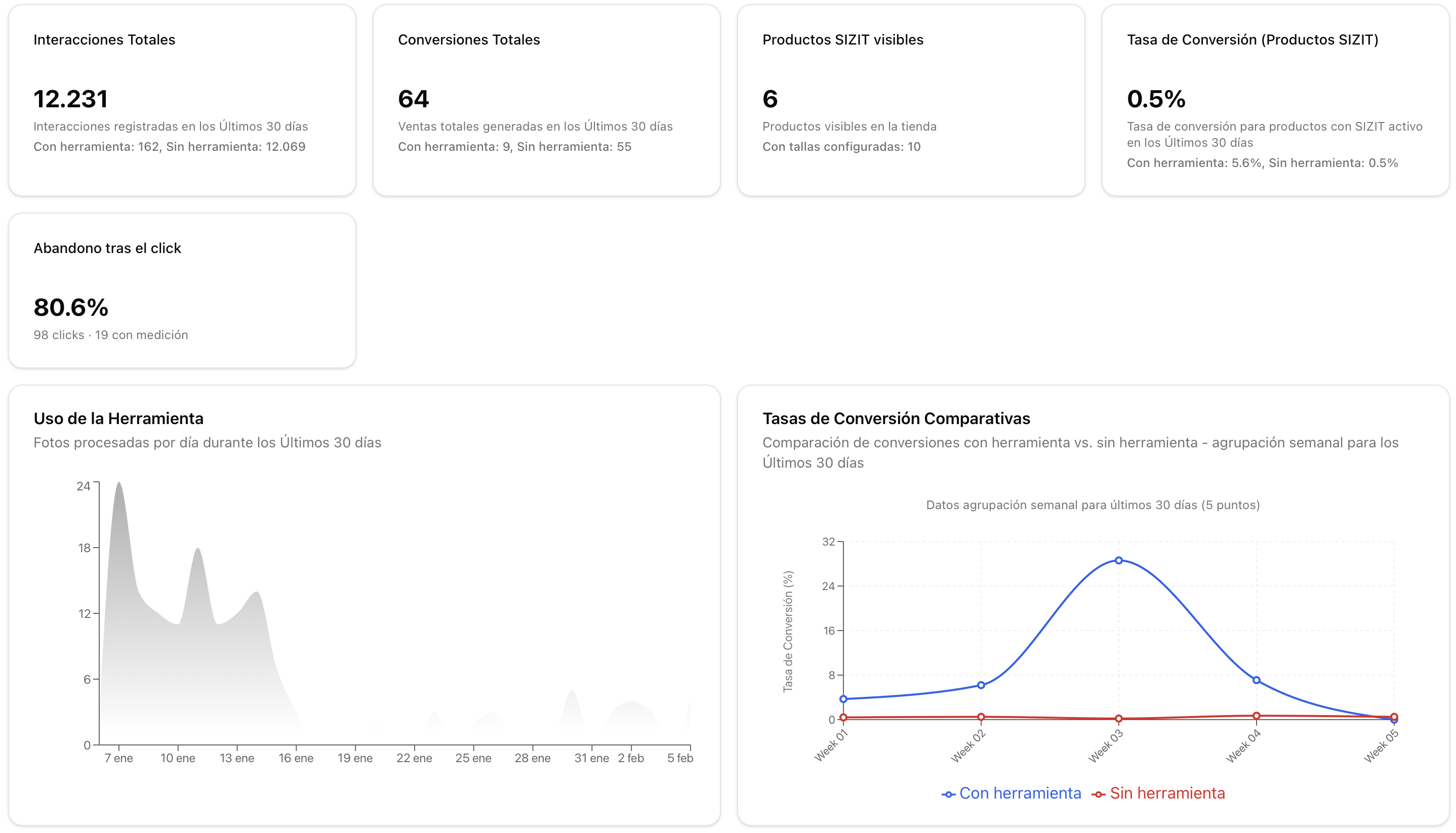Select the 'Tasa de Conversión (Productos SIZIT)' card
1456x833 pixels.
coord(1276,97)
